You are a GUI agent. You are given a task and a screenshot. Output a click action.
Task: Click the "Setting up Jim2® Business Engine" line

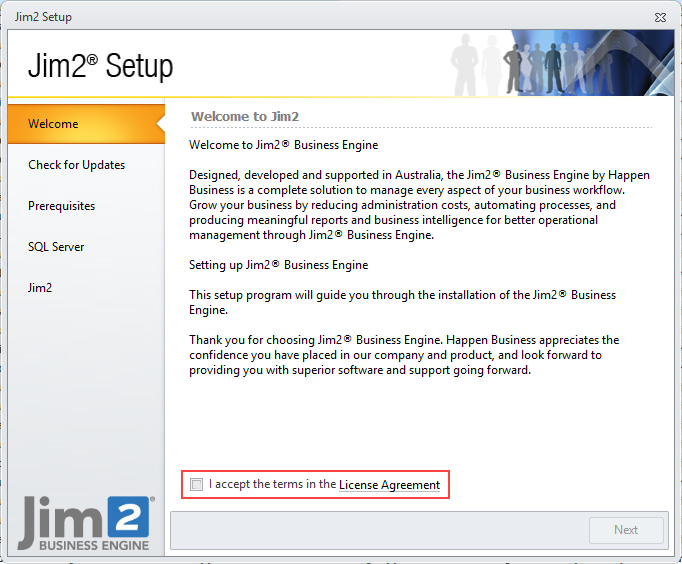(278, 265)
